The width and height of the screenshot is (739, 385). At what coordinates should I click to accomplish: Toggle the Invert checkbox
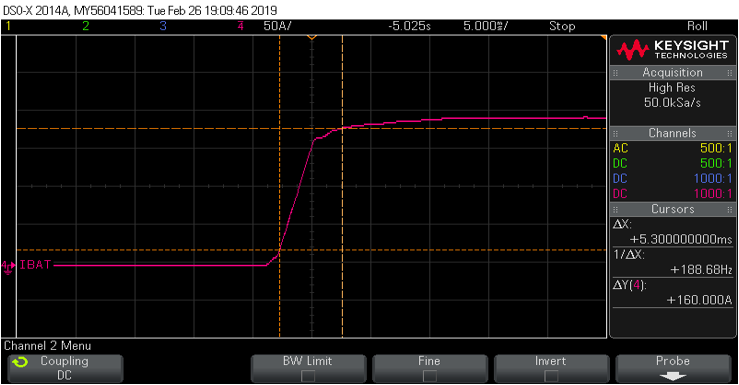point(551,376)
